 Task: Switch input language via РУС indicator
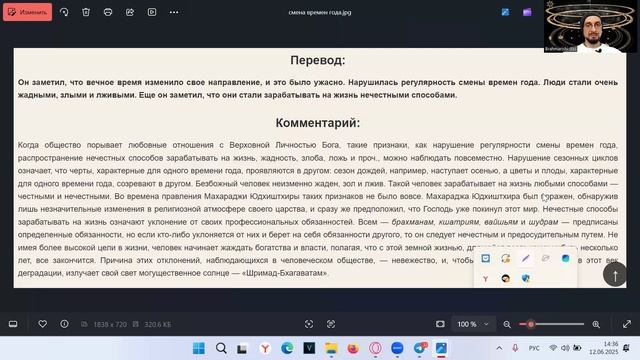tap(533, 348)
